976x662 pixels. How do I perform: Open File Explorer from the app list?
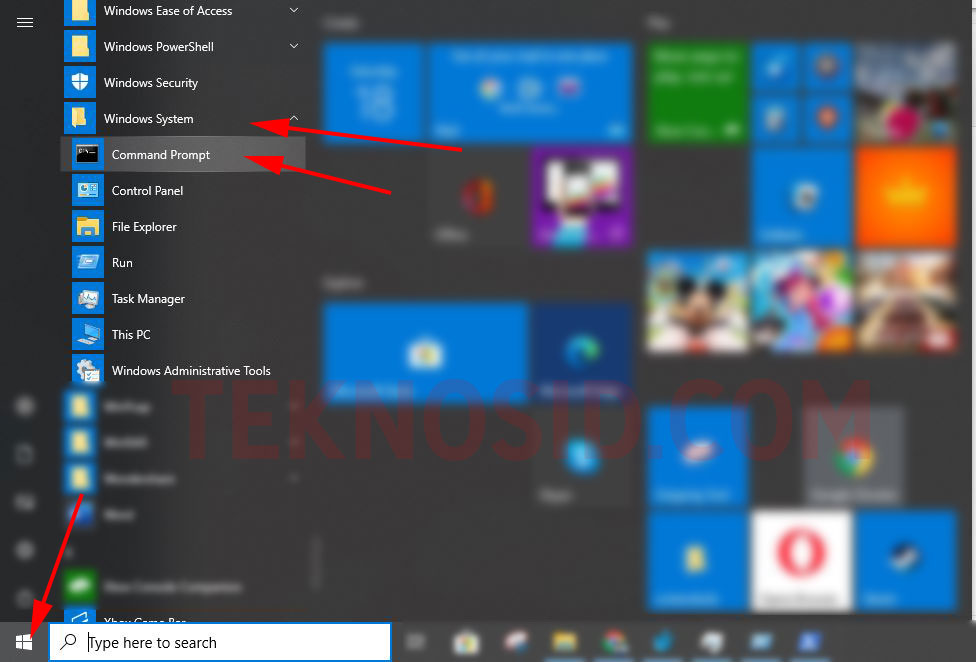click(184, 226)
